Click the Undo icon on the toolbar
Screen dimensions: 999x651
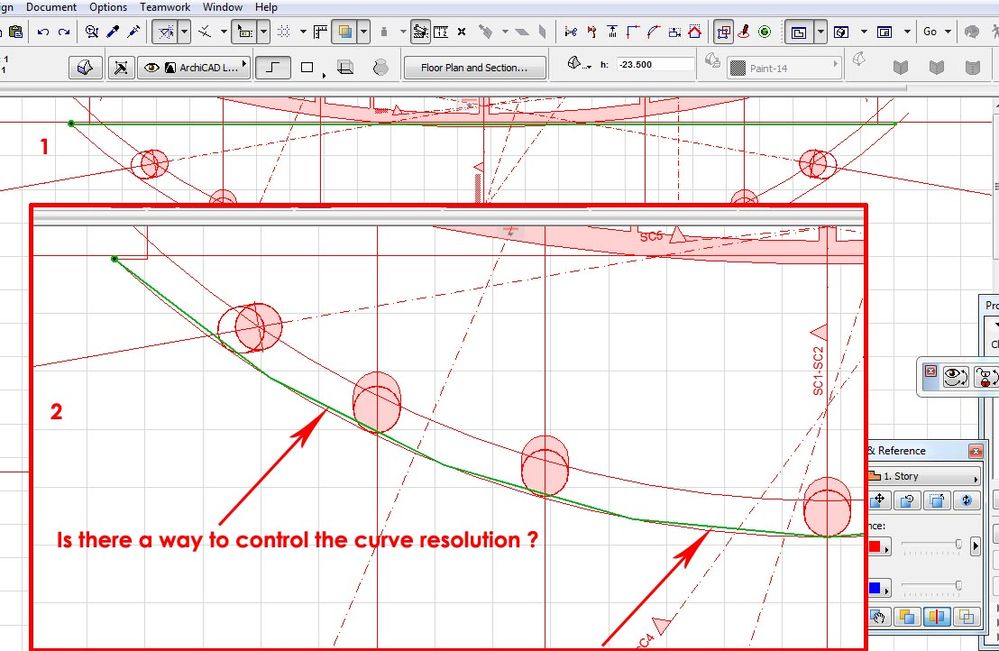(44, 31)
